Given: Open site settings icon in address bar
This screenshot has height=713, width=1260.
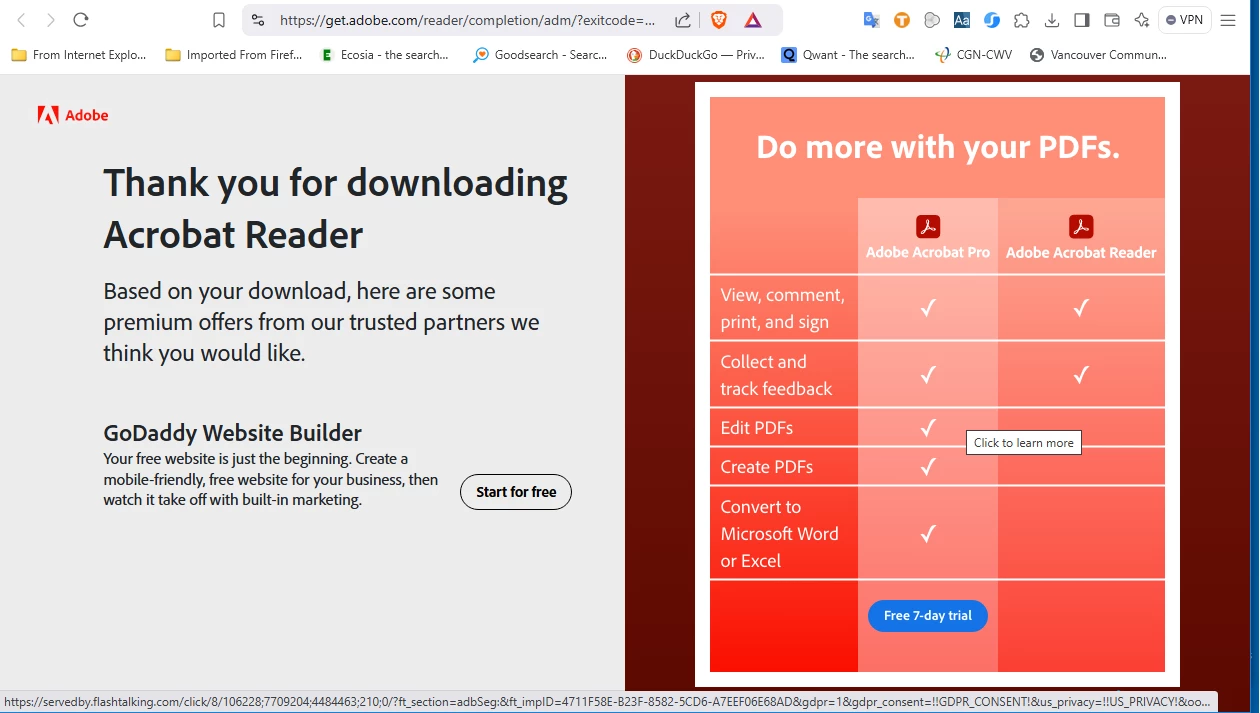Looking at the screenshot, I should (x=258, y=20).
